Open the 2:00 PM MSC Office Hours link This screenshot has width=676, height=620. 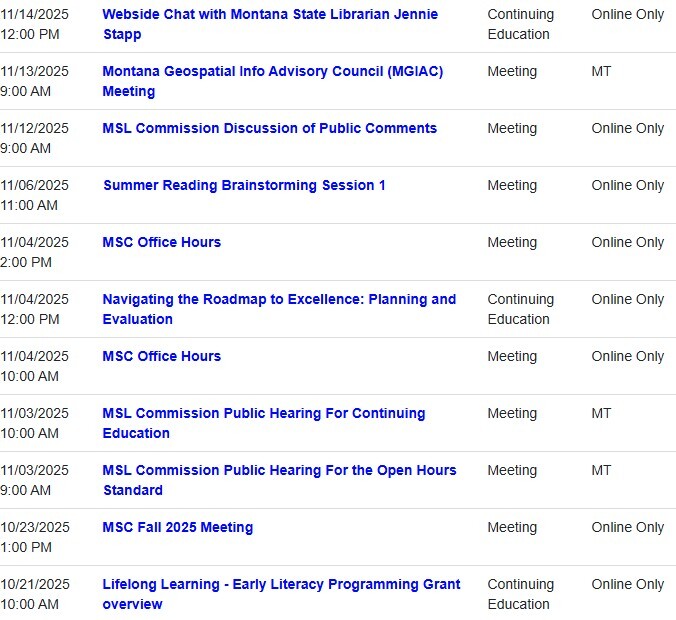coord(161,243)
